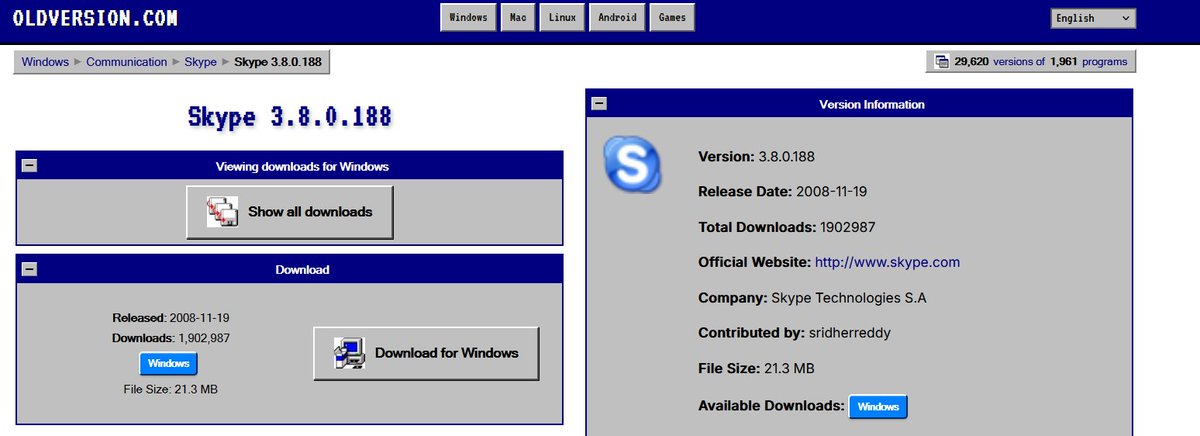Viewport: 1200px width, 436px height.
Task: Collapse the Viewing downloads for Windows panel
Action: point(29,166)
